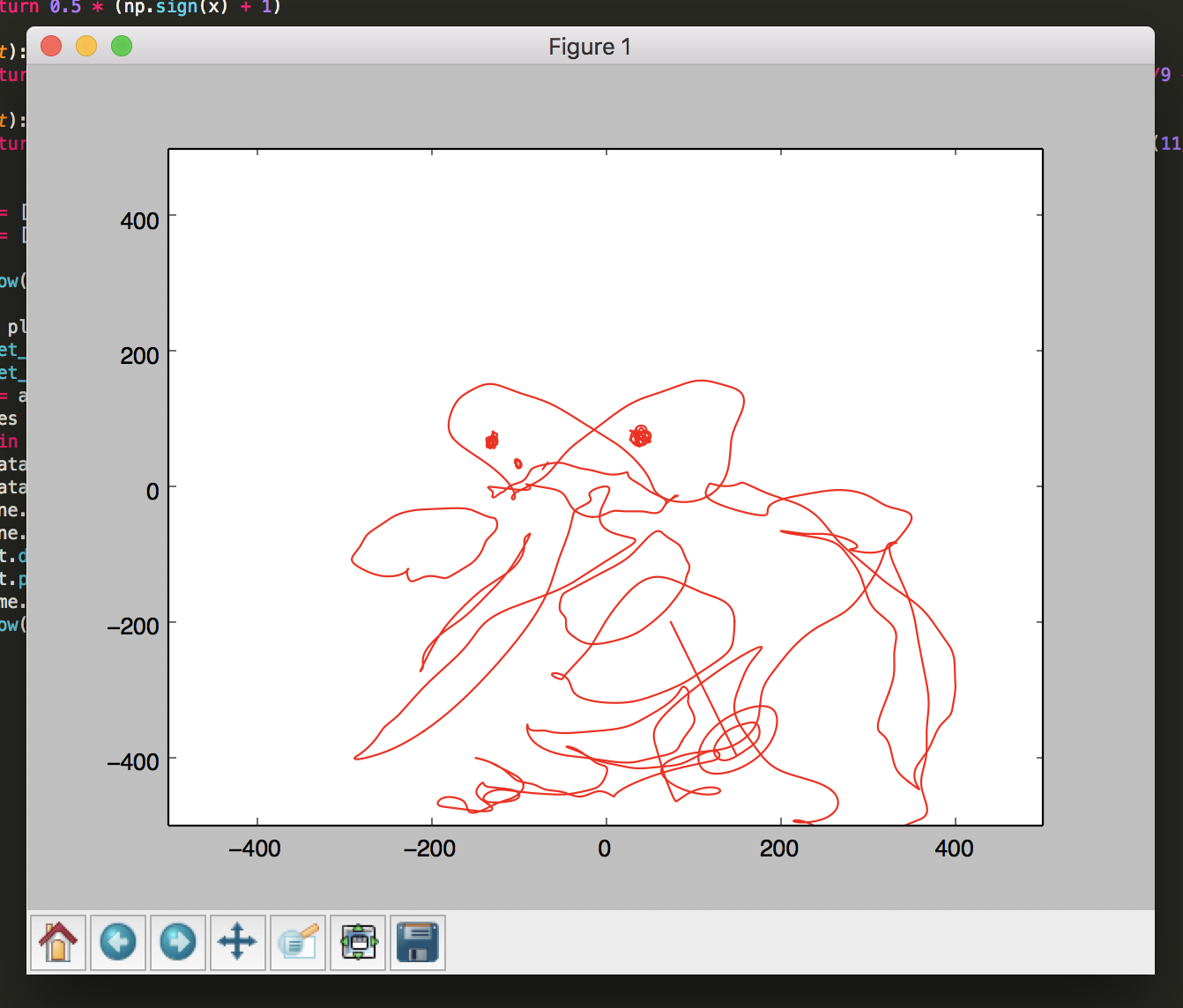Click the x-axis label 200
The width and height of the screenshot is (1183, 1008).
point(779,849)
